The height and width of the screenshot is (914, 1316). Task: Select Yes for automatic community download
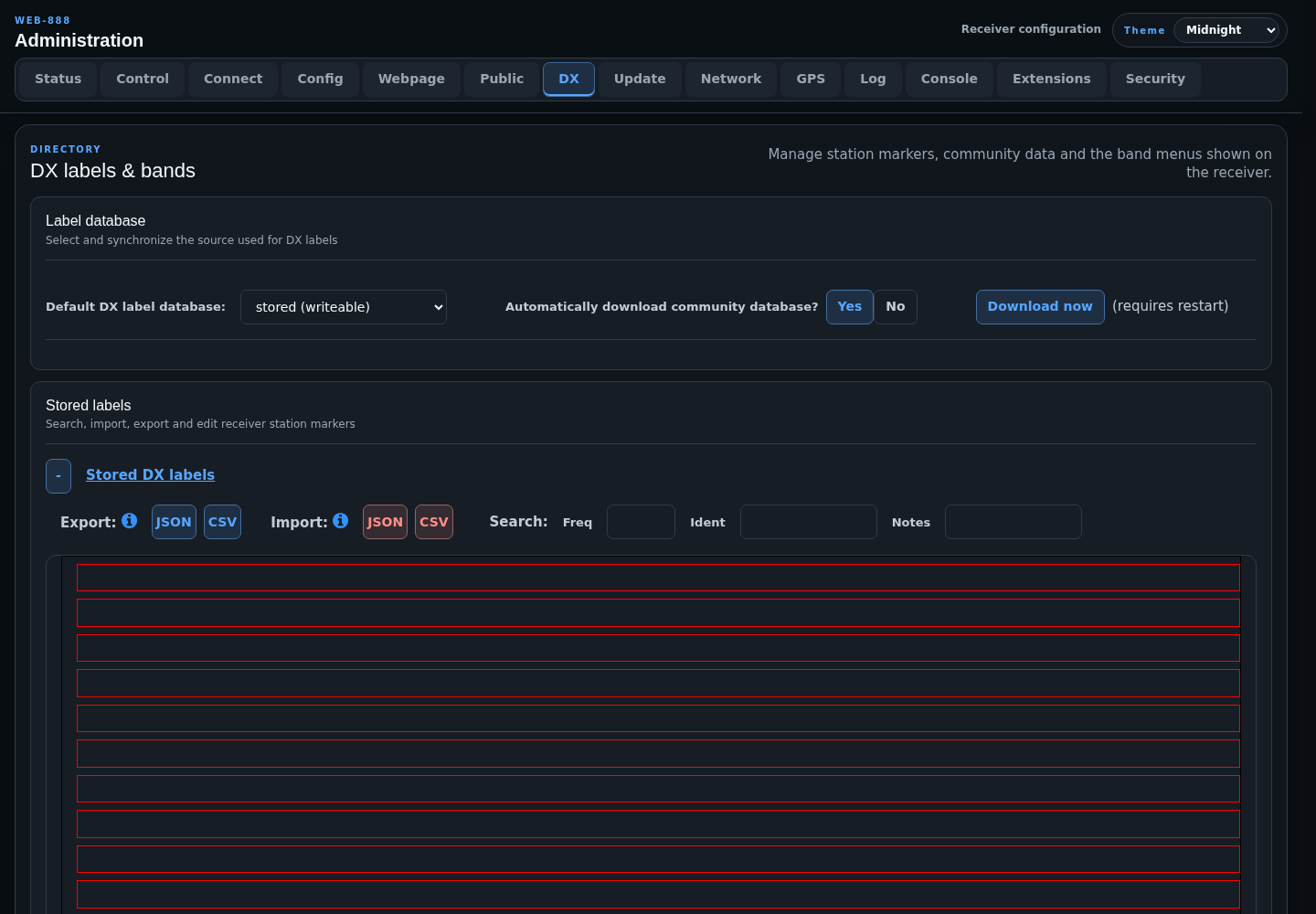[850, 307]
